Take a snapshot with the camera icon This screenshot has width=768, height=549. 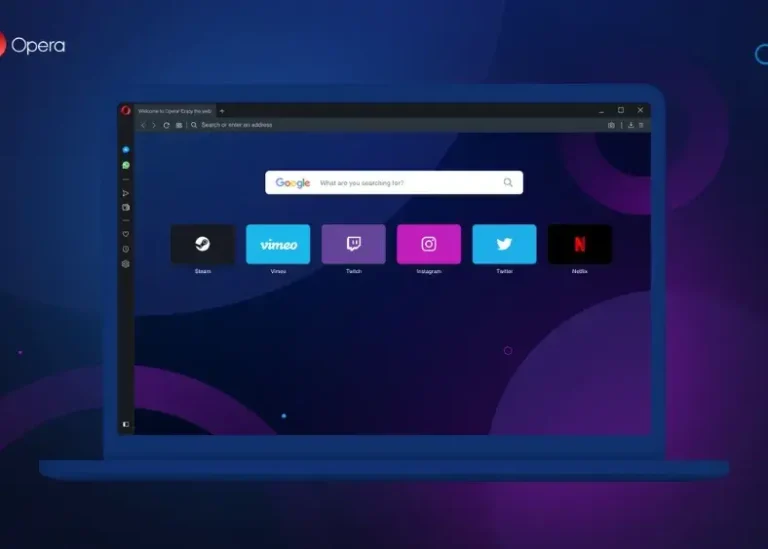[611, 125]
